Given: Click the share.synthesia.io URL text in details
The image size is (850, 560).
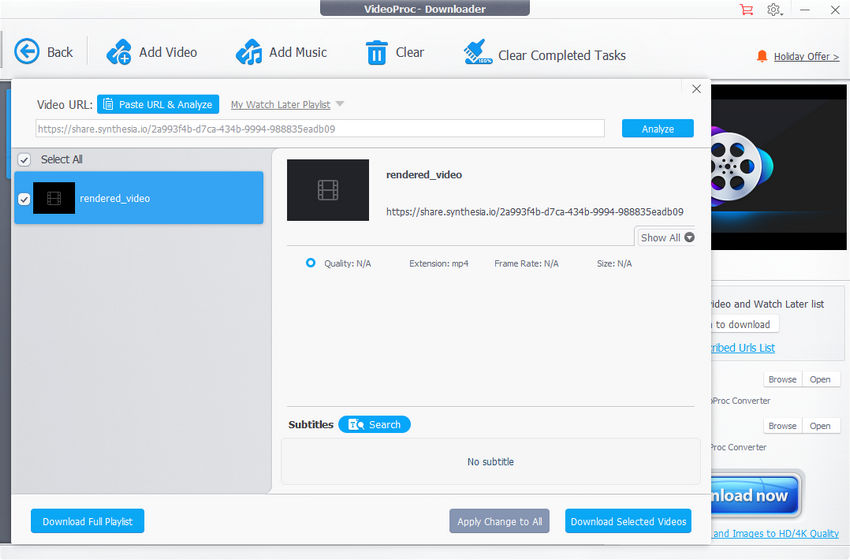Looking at the screenshot, I should 535,211.
